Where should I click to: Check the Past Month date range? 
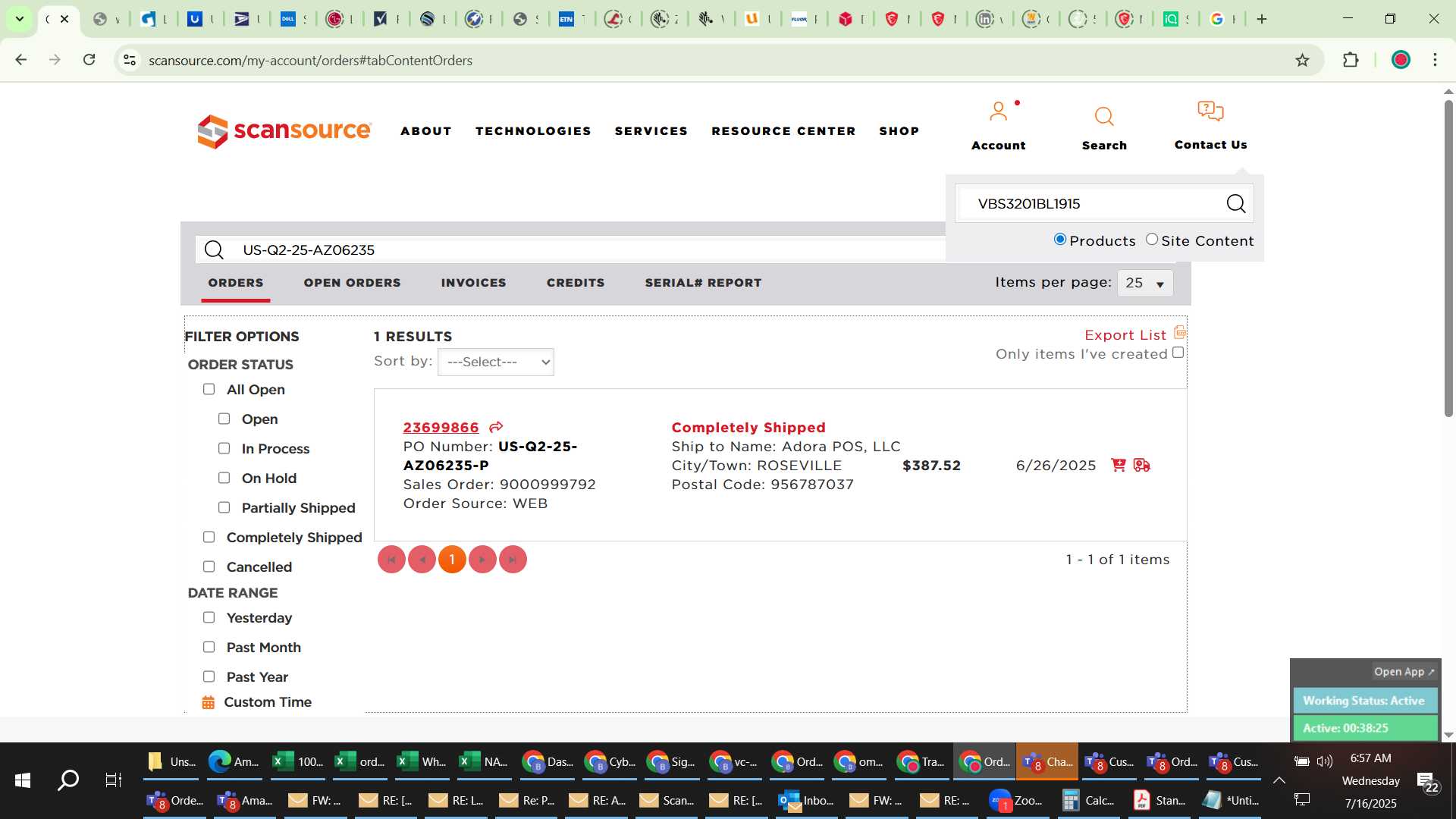click(209, 647)
